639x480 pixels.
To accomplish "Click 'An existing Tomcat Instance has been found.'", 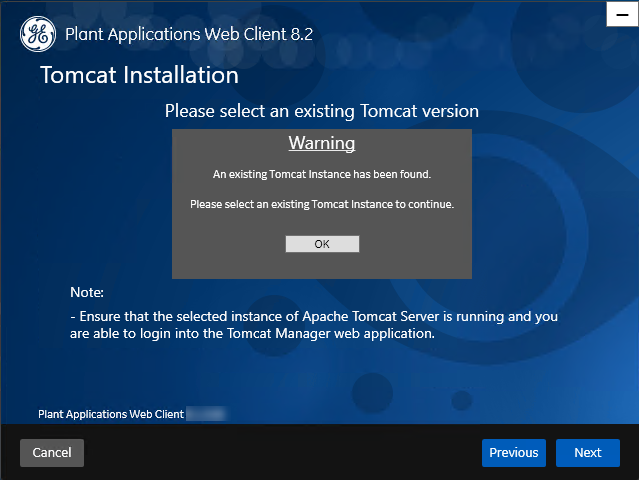I will pos(322,174).
